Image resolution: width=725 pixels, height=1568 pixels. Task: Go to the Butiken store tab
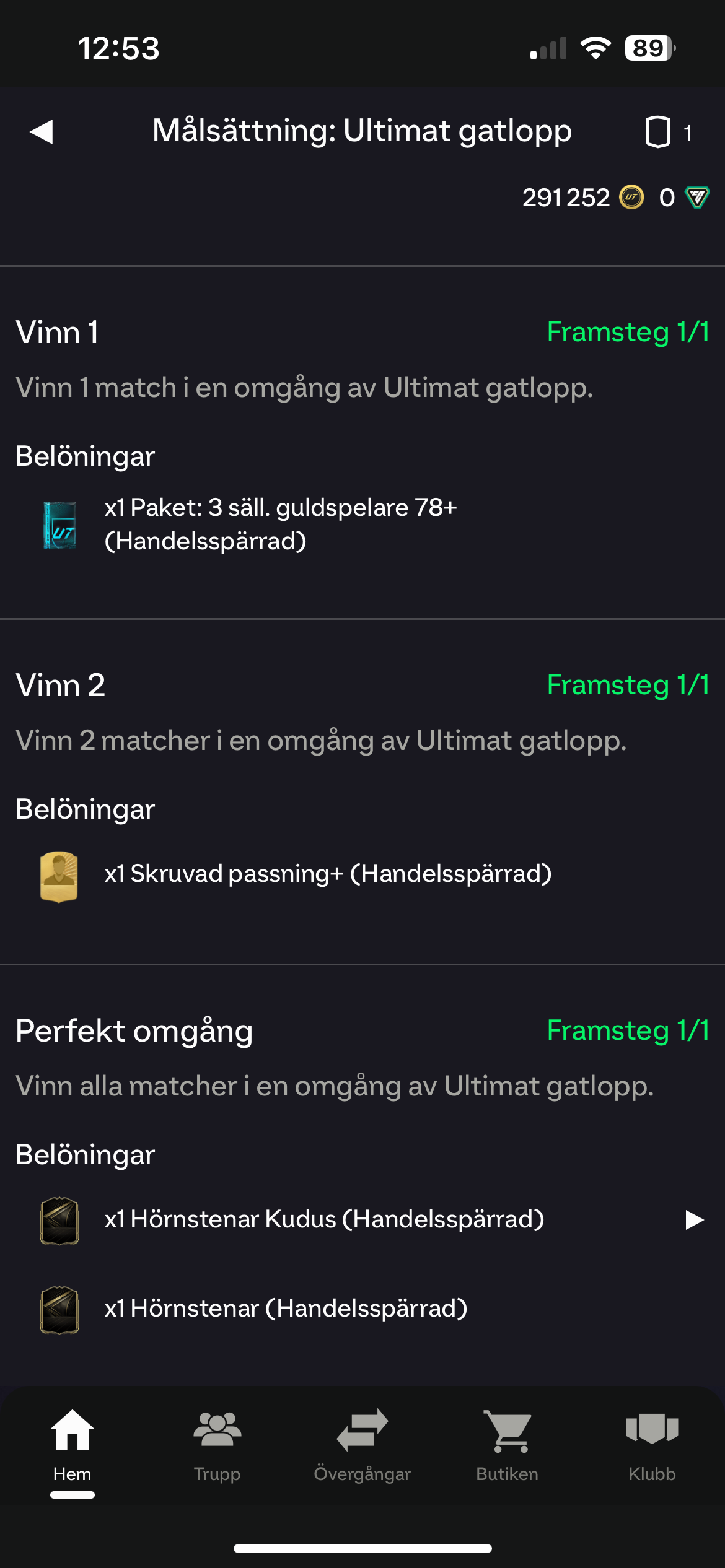(x=507, y=1444)
